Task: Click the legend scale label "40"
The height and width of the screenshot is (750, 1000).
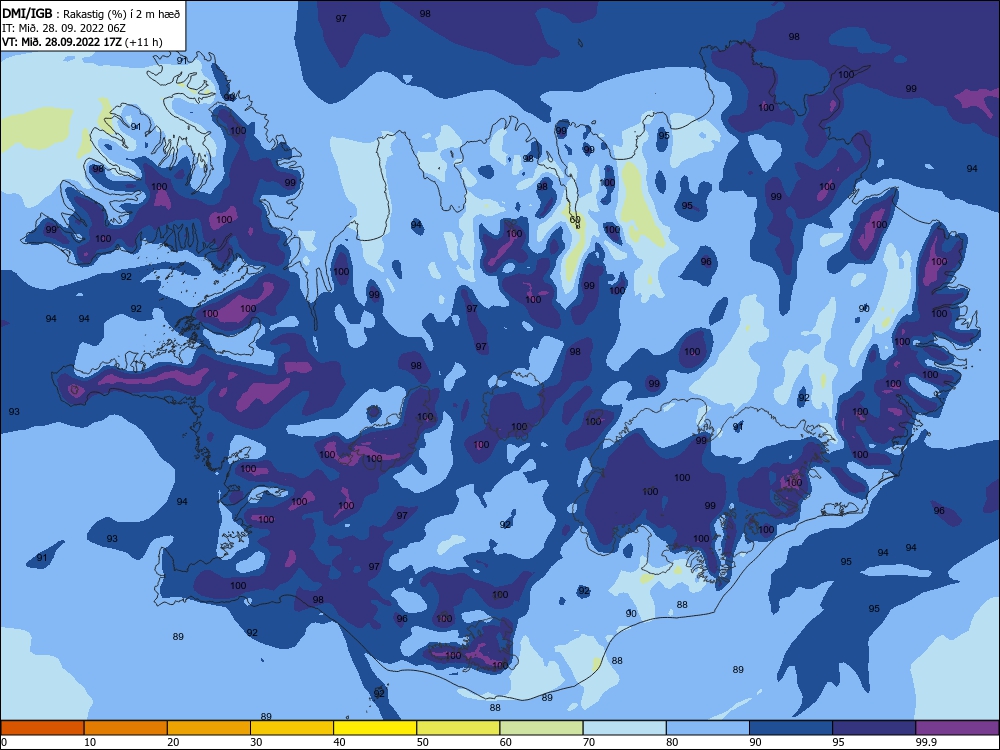Action: coord(340,742)
